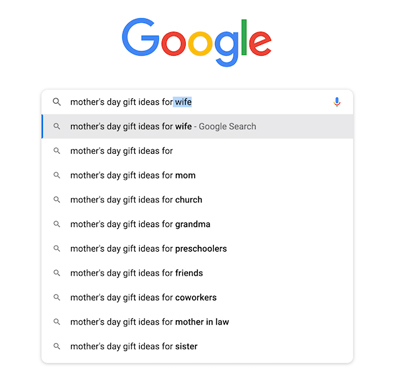Click magnifier icon beside 'for coworkers' suggestion
Viewport: 400px width, 386px height.
click(x=57, y=297)
